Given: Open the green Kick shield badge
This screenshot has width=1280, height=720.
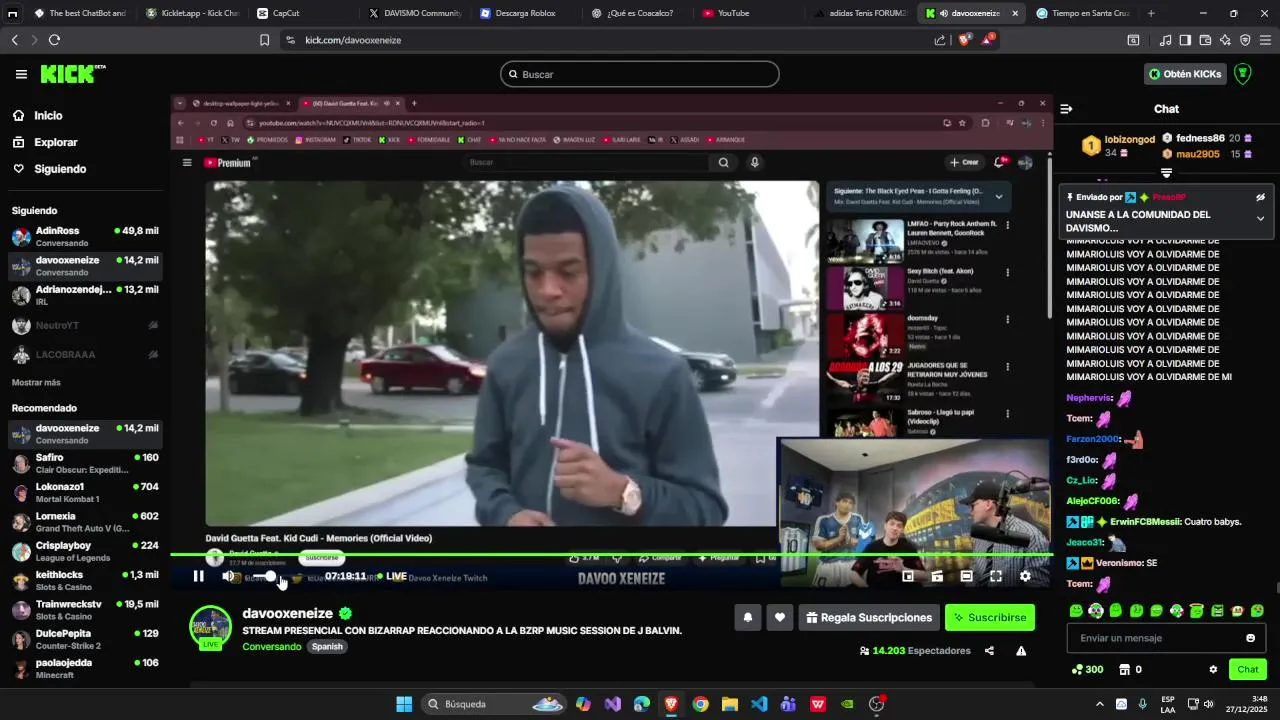Looking at the screenshot, I should point(1243,74).
